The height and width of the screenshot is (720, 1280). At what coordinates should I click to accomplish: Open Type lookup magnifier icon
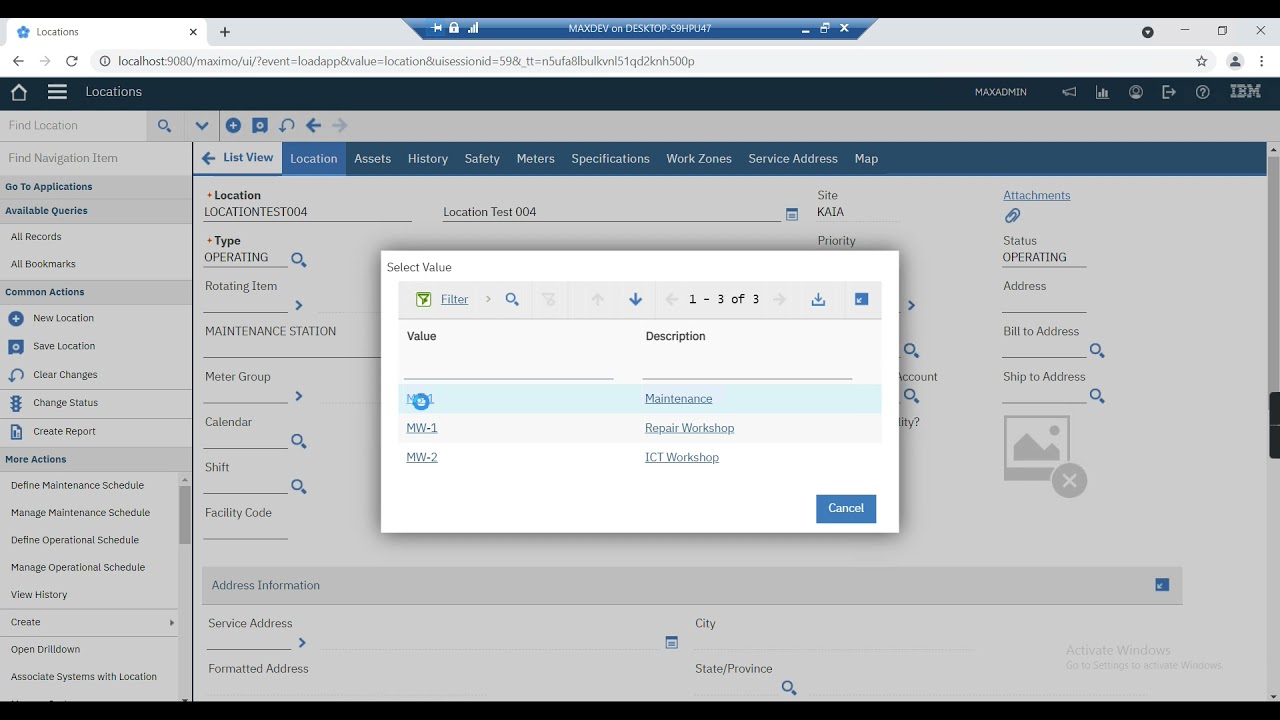coord(298,260)
